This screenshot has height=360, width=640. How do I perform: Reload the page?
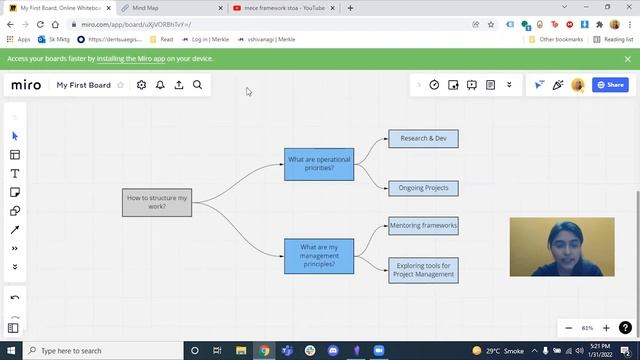40,24
